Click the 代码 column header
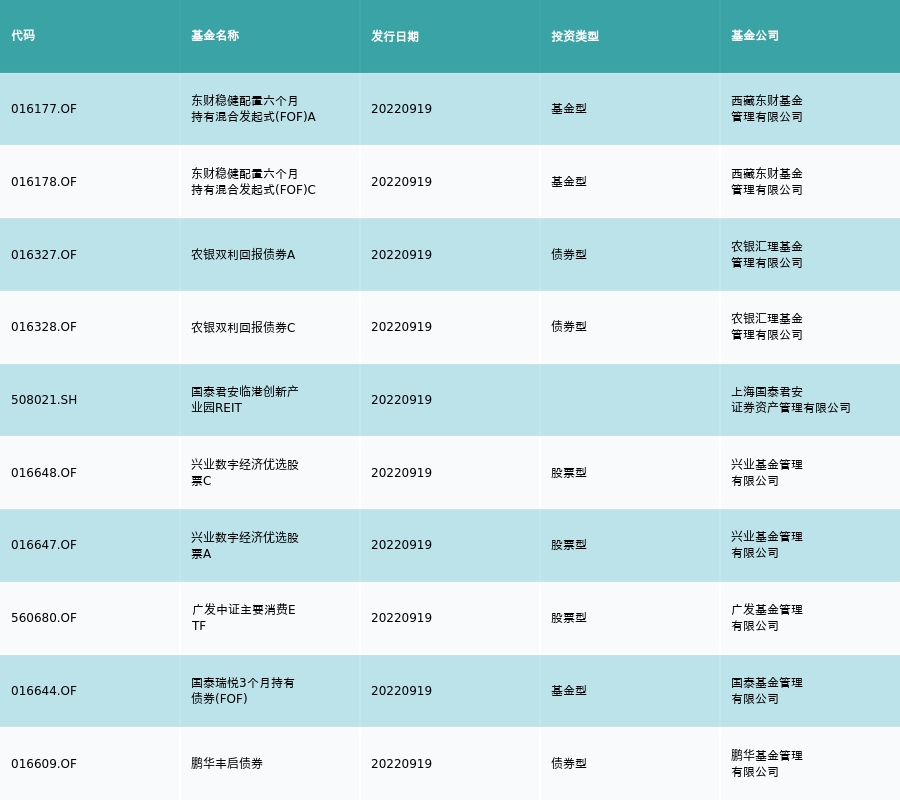Image resolution: width=900 pixels, height=800 pixels. 23,36
